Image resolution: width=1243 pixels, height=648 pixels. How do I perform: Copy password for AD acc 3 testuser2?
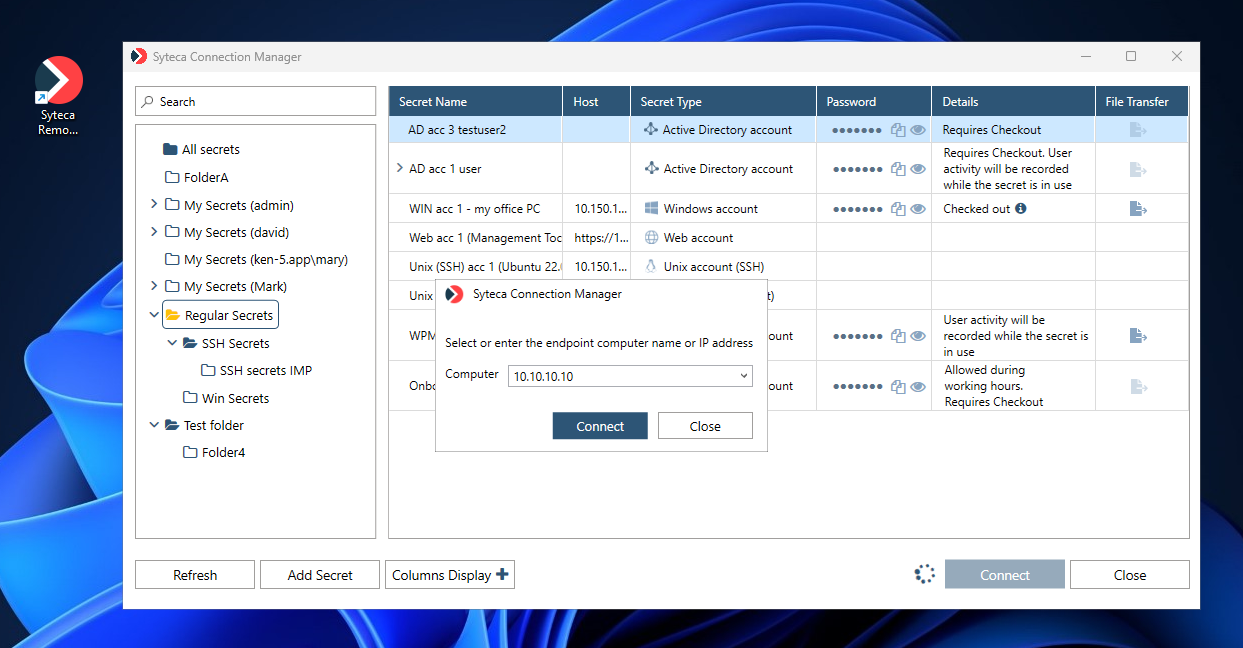(x=898, y=130)
